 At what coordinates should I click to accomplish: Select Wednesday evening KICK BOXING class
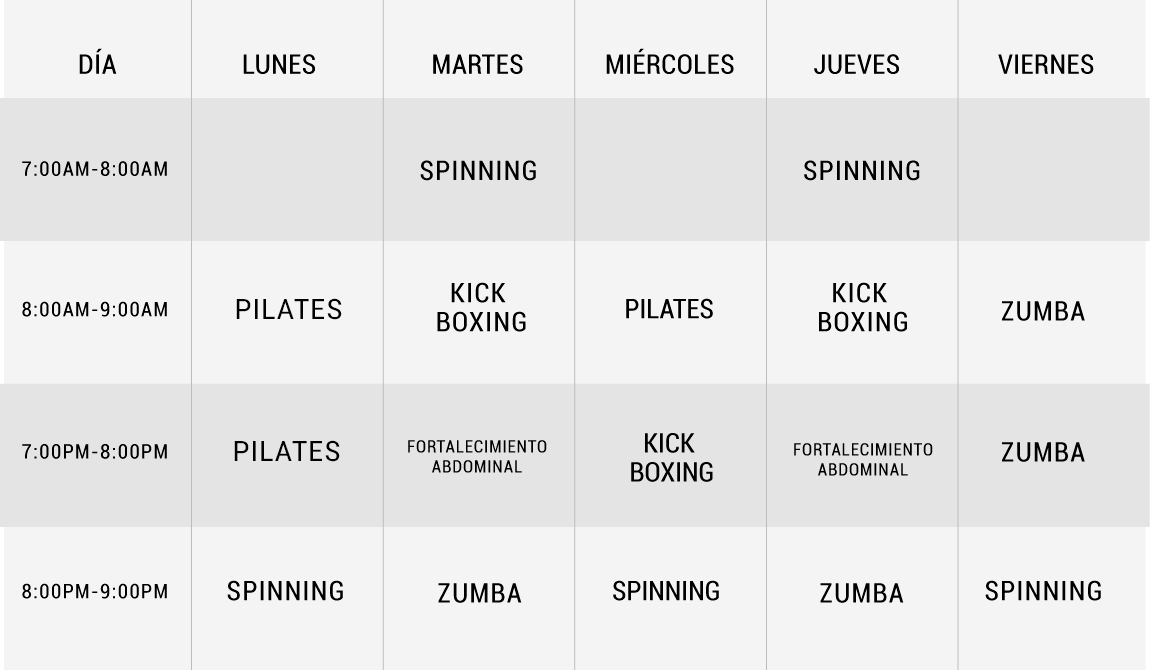(671, 457)
